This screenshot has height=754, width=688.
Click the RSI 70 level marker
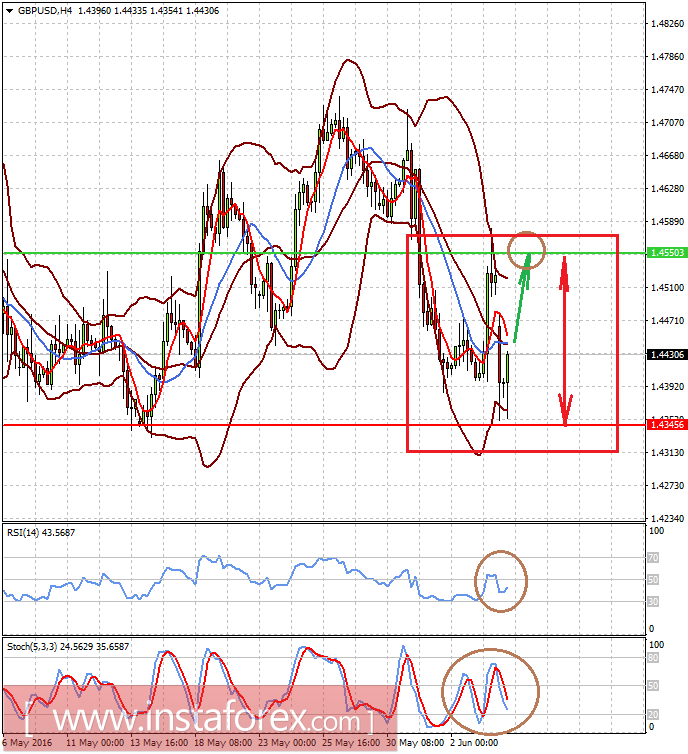click(653, 558)
